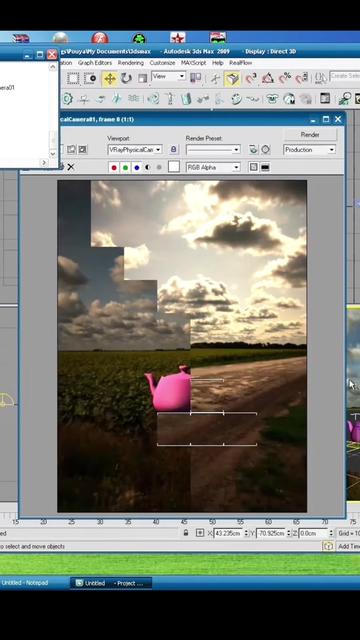This screenshot has height=640, width=360.
Task: Toggle Display Alpha Channel button
Action: [148, 167]
